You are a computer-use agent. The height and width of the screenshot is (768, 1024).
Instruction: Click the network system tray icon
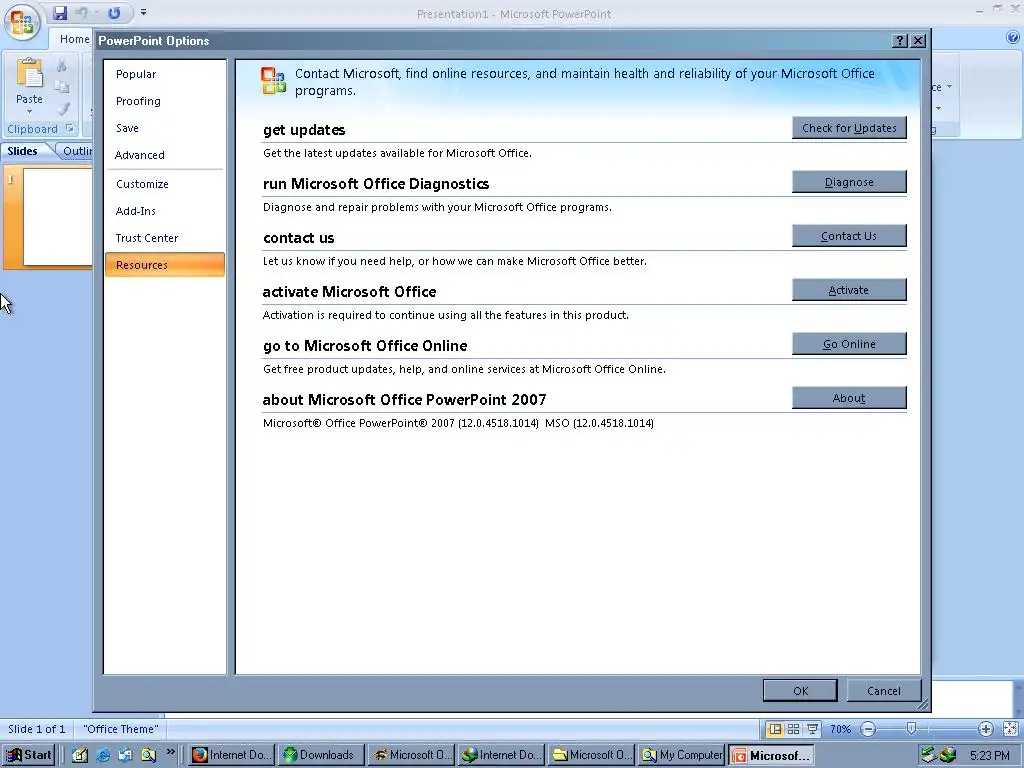(x=928, y=755)
